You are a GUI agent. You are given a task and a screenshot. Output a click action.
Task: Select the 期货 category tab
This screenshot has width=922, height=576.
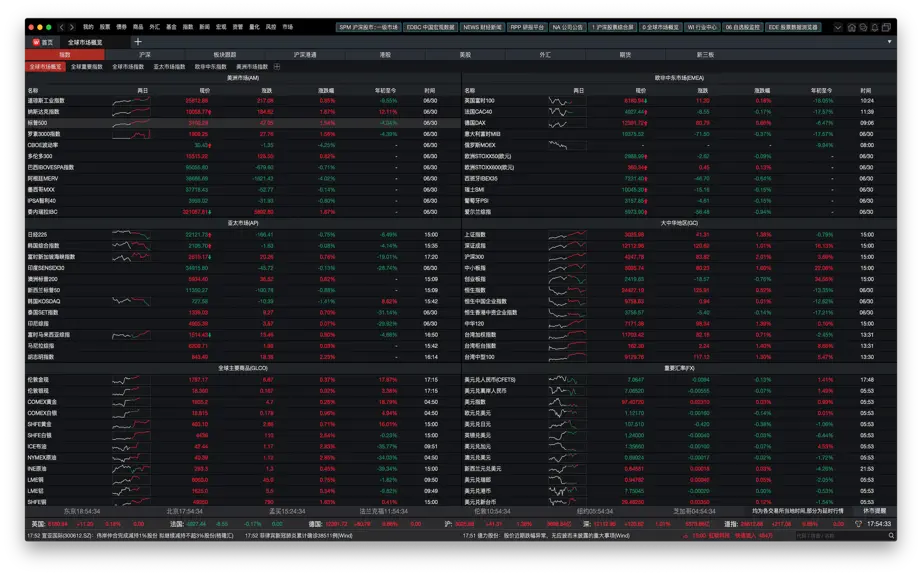pyautogui.click(x=625, y=55)
